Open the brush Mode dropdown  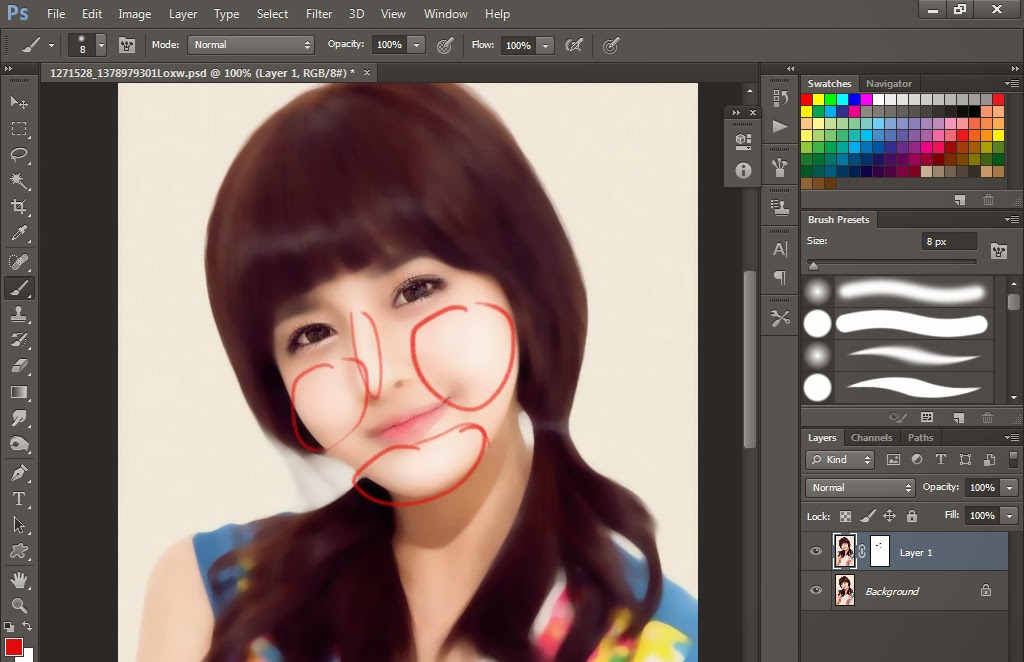click(x=251, y=45)
